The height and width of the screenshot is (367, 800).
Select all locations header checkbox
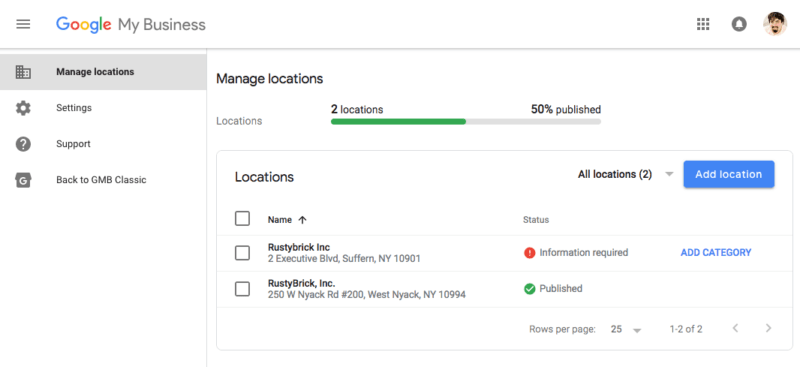(242, 219)
